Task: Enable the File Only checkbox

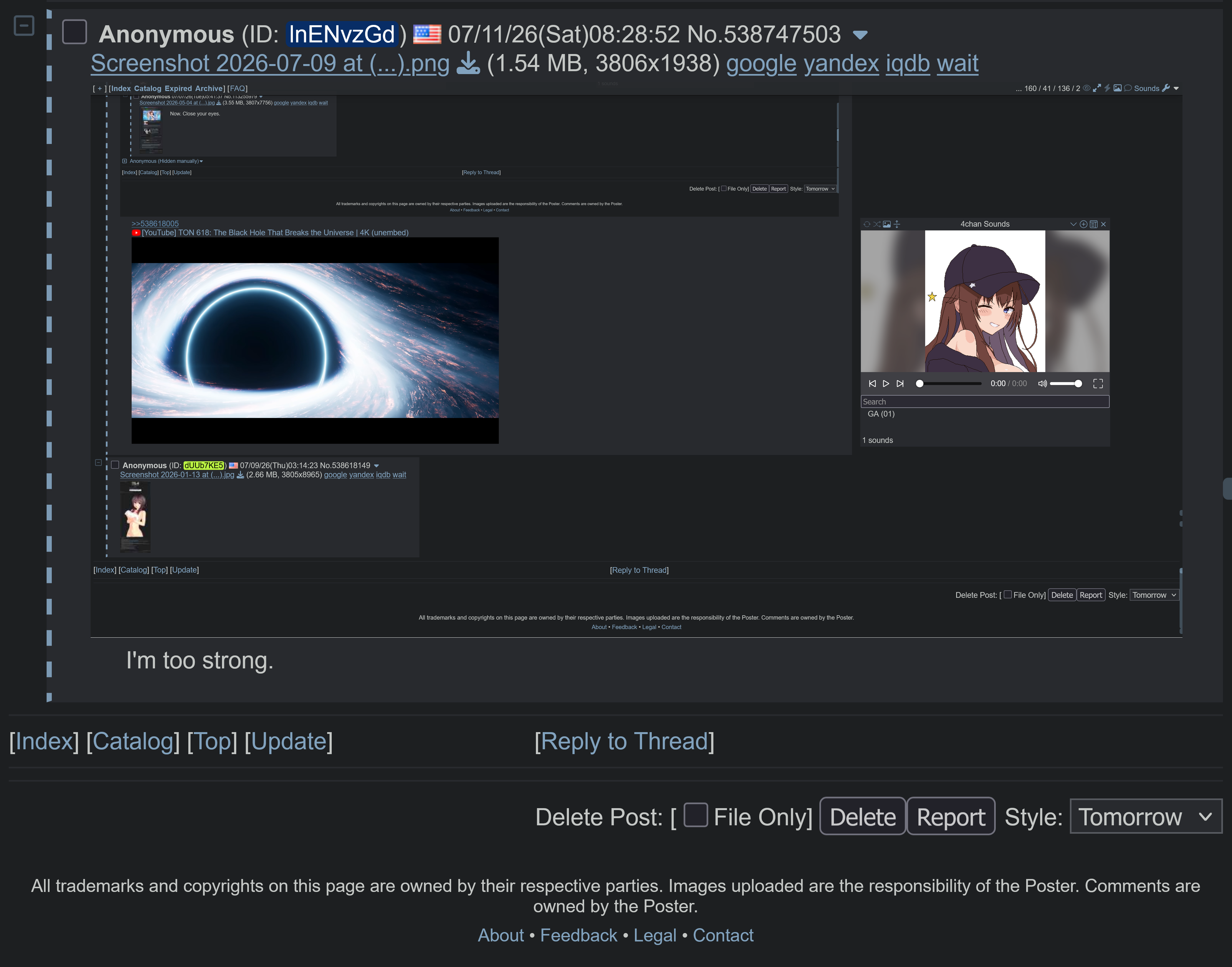Action: [x=696, y=815]
